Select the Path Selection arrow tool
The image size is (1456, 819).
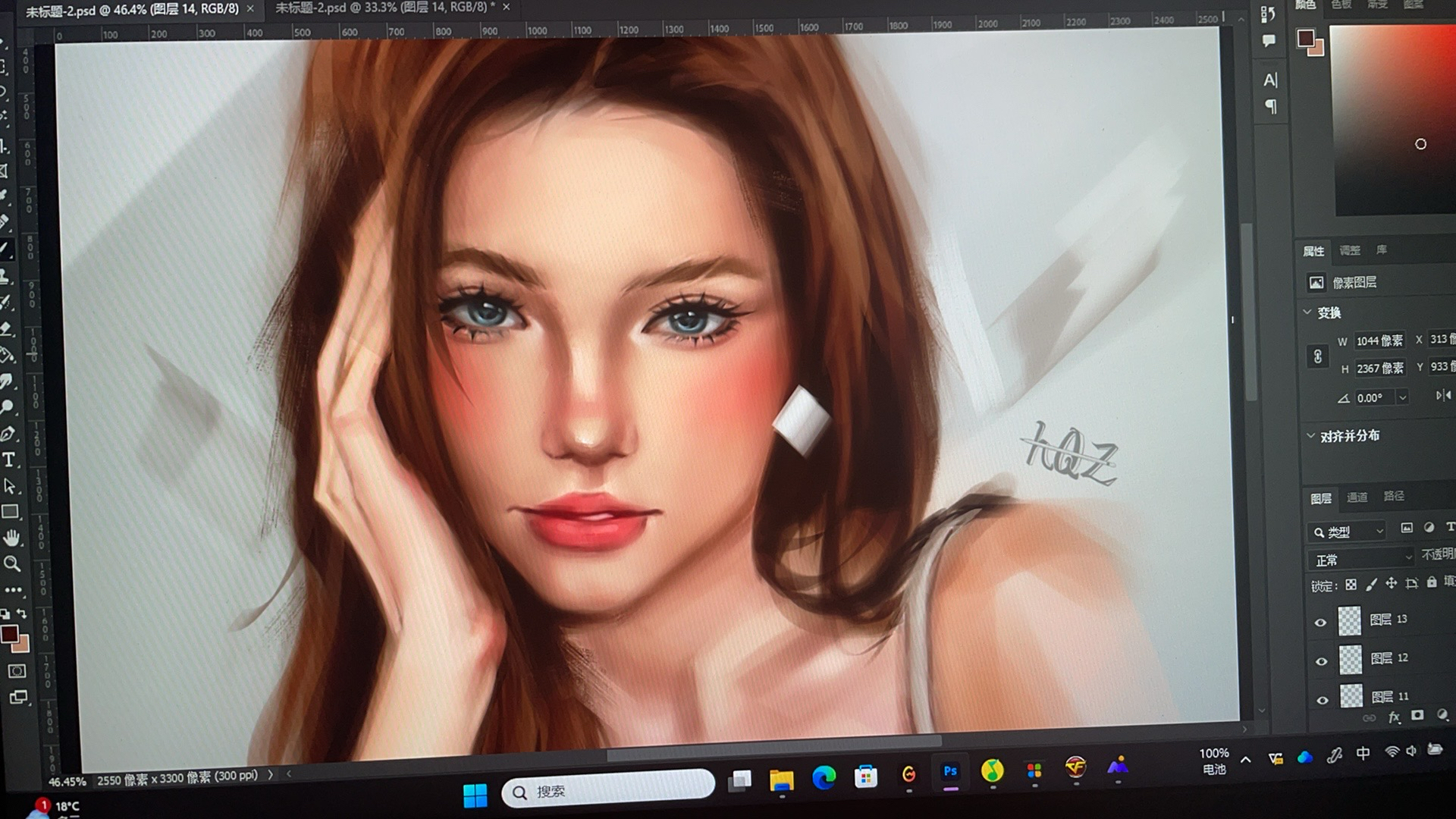[9, 485]
